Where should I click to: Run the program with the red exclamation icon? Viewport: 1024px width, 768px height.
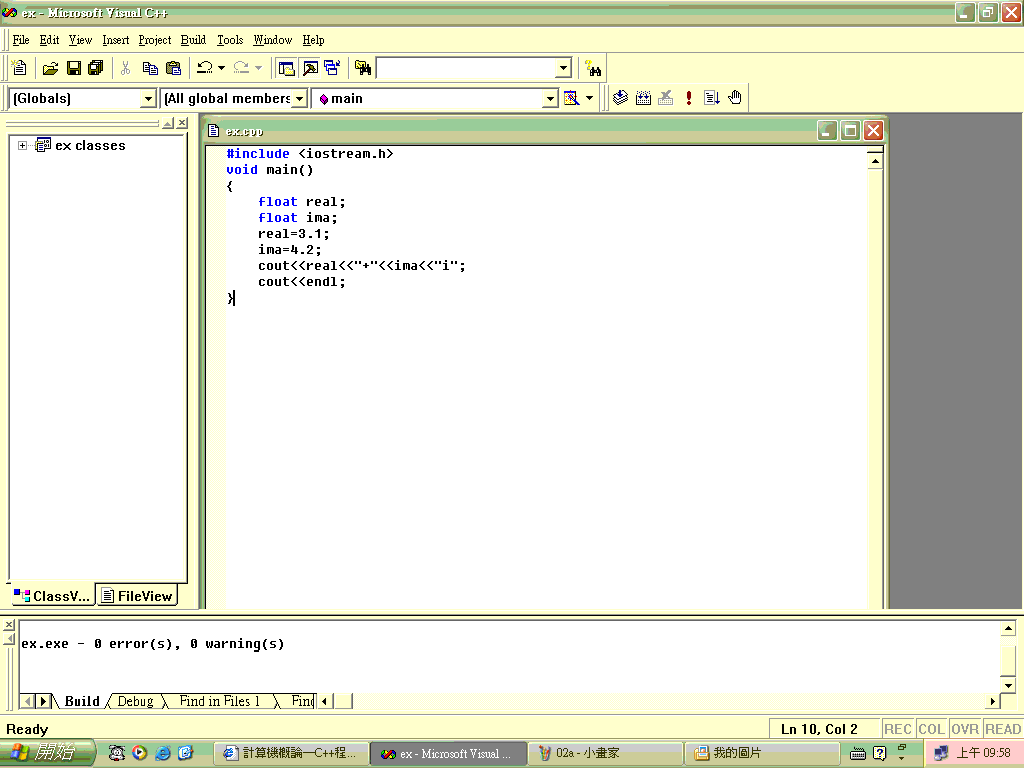(x=688, y=98)
